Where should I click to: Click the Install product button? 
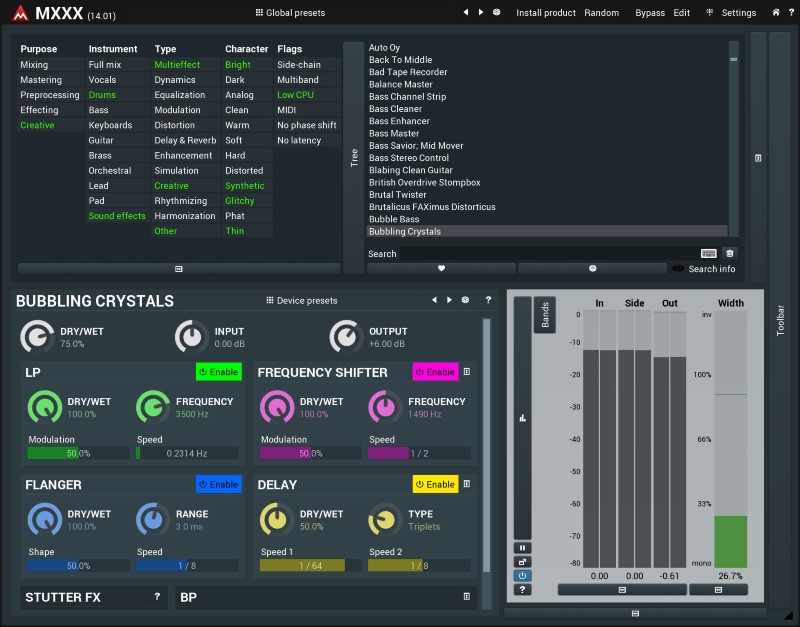pyautogui.click(x=545, y=13)
